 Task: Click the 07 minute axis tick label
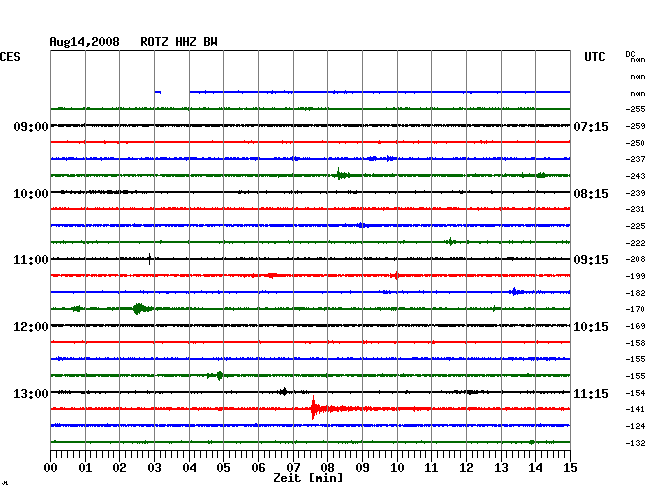pos(293,468)
